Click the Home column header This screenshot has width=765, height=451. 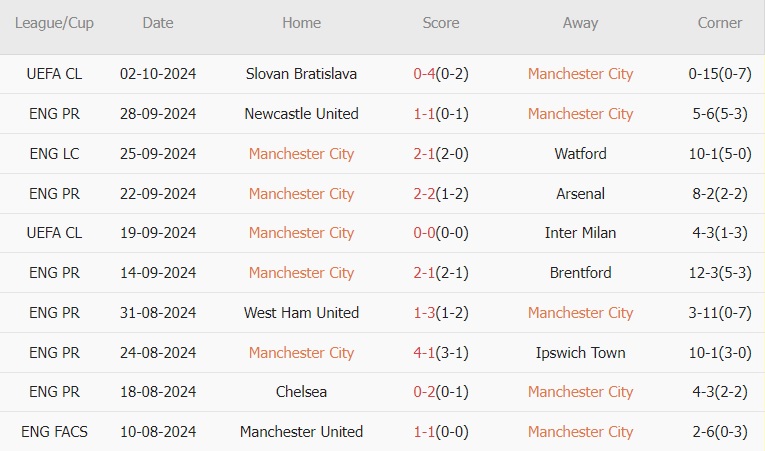[x=301, y=23]
